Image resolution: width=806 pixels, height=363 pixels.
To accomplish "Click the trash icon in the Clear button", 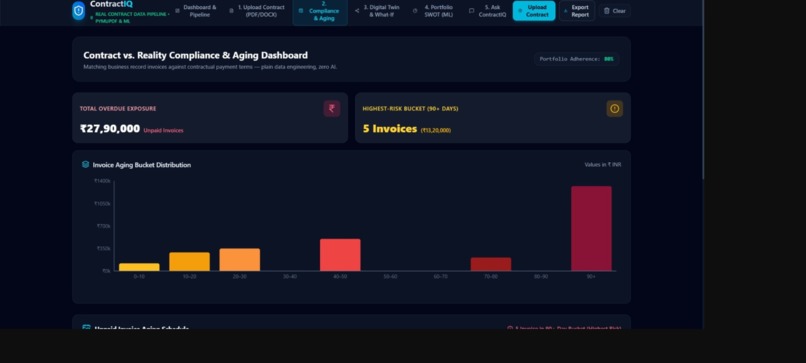I will click(x=607, y=11).
